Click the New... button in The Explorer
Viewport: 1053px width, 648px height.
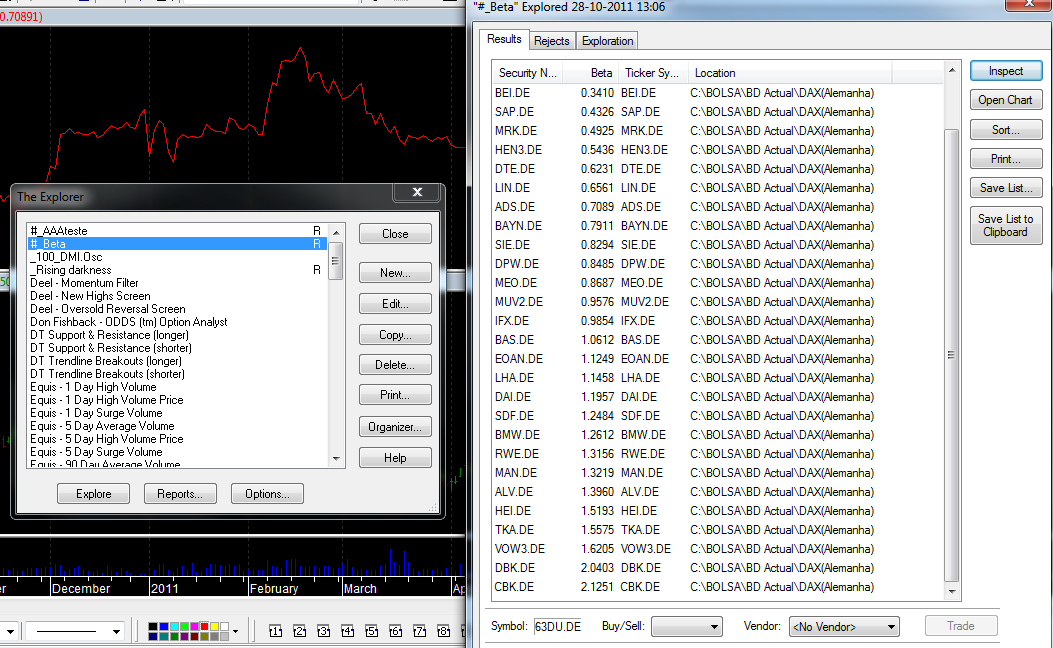395,273
